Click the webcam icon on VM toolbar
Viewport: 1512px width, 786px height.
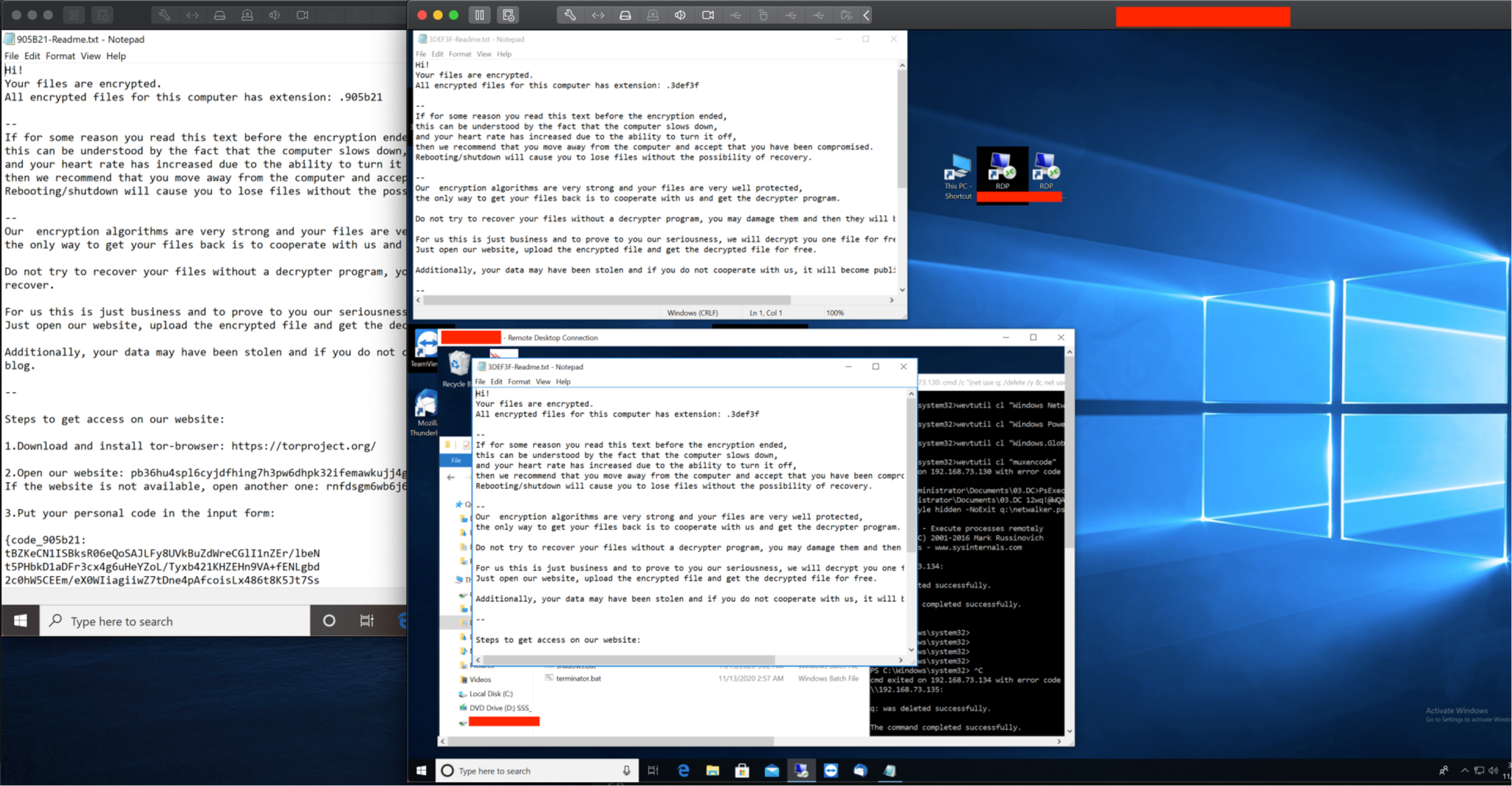click(708, 15)
